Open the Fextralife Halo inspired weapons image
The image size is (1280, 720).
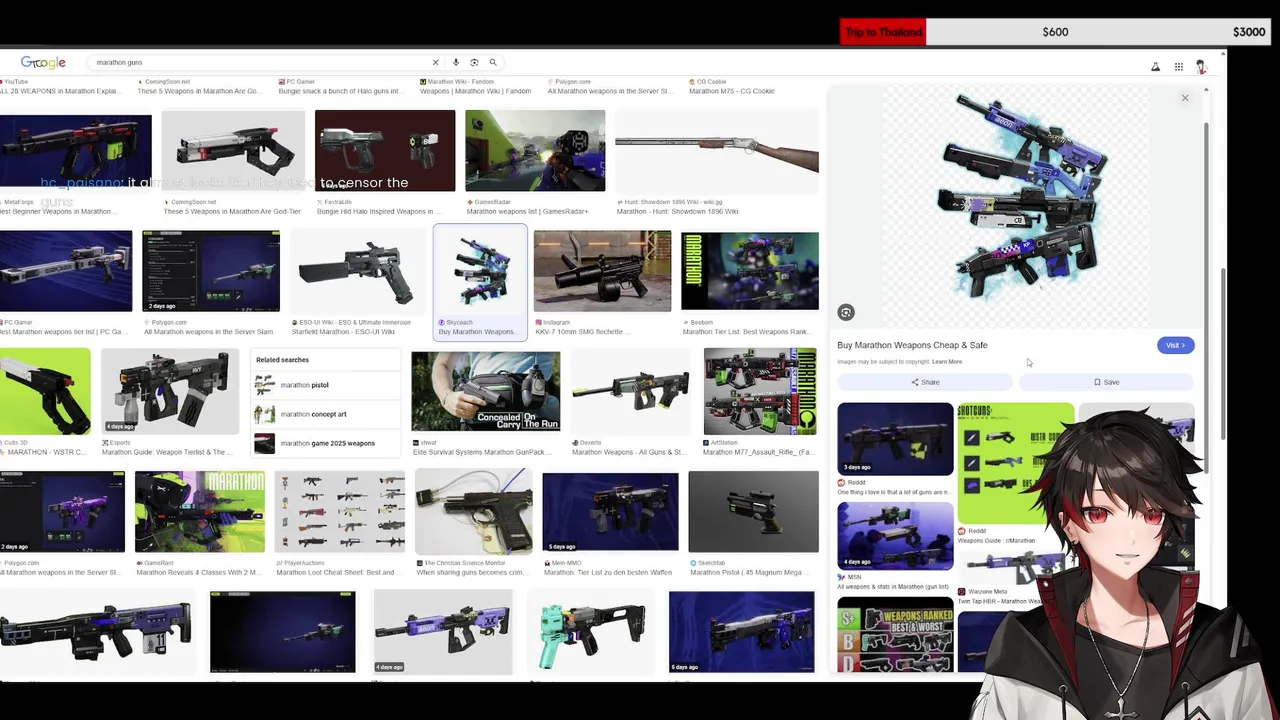385,150
